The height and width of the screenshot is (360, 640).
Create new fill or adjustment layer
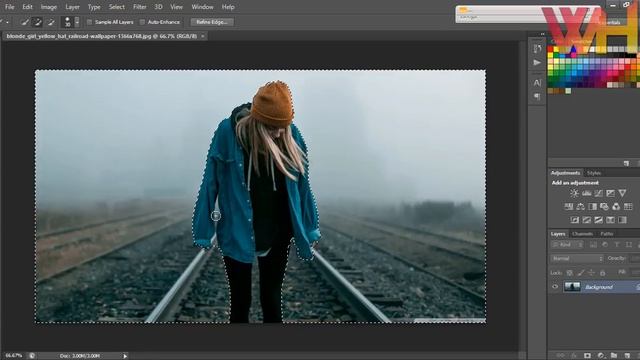601,356
